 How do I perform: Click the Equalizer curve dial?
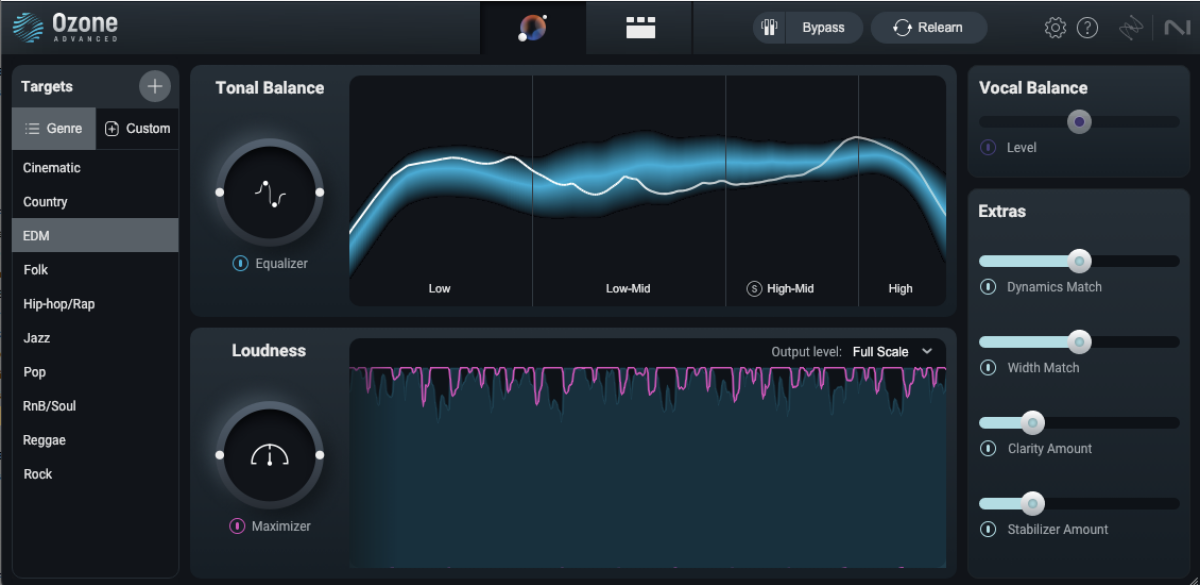click(x=269, y=192)
